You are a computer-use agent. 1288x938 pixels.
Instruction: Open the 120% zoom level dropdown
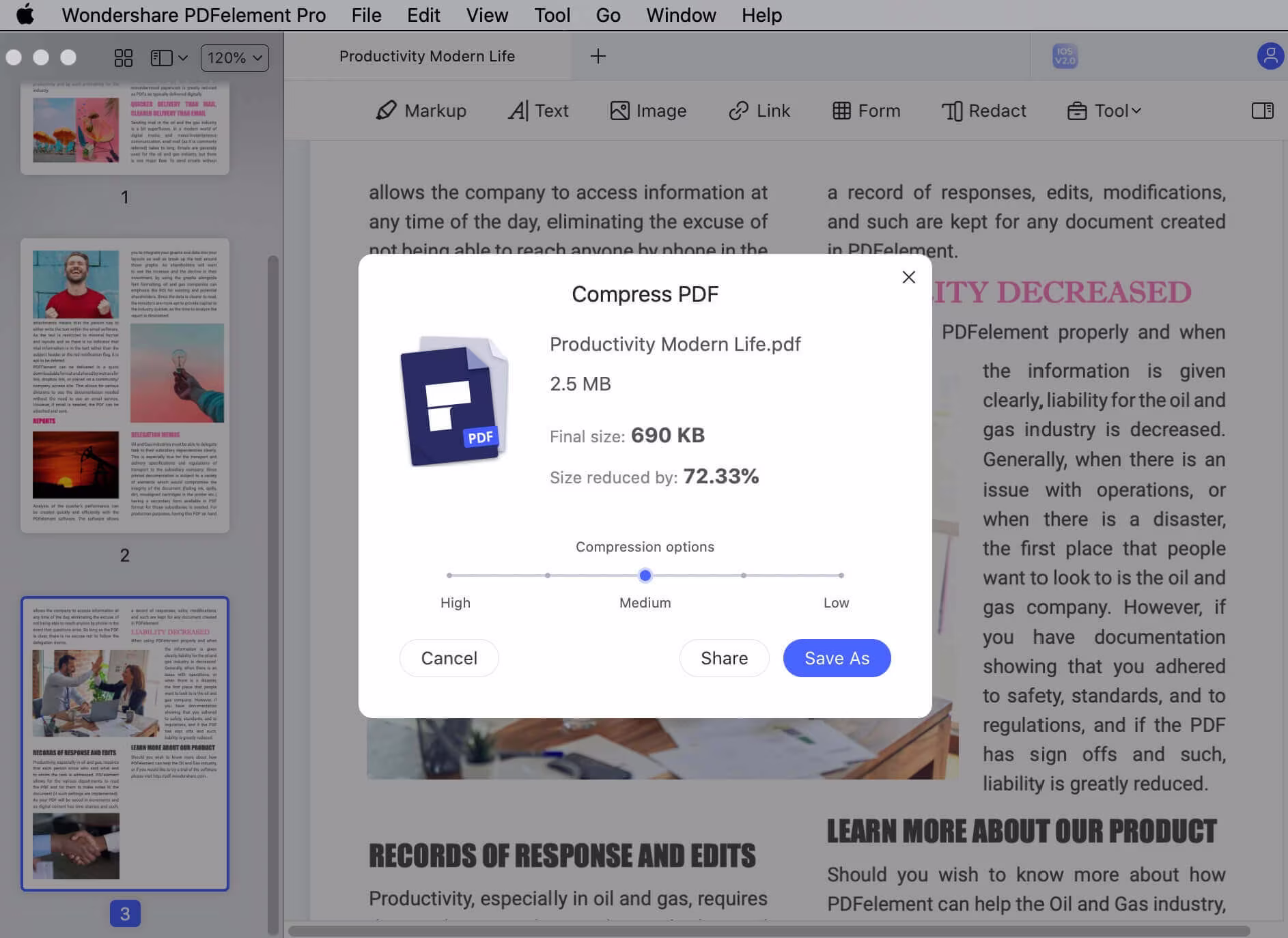[x=234, y=58]
